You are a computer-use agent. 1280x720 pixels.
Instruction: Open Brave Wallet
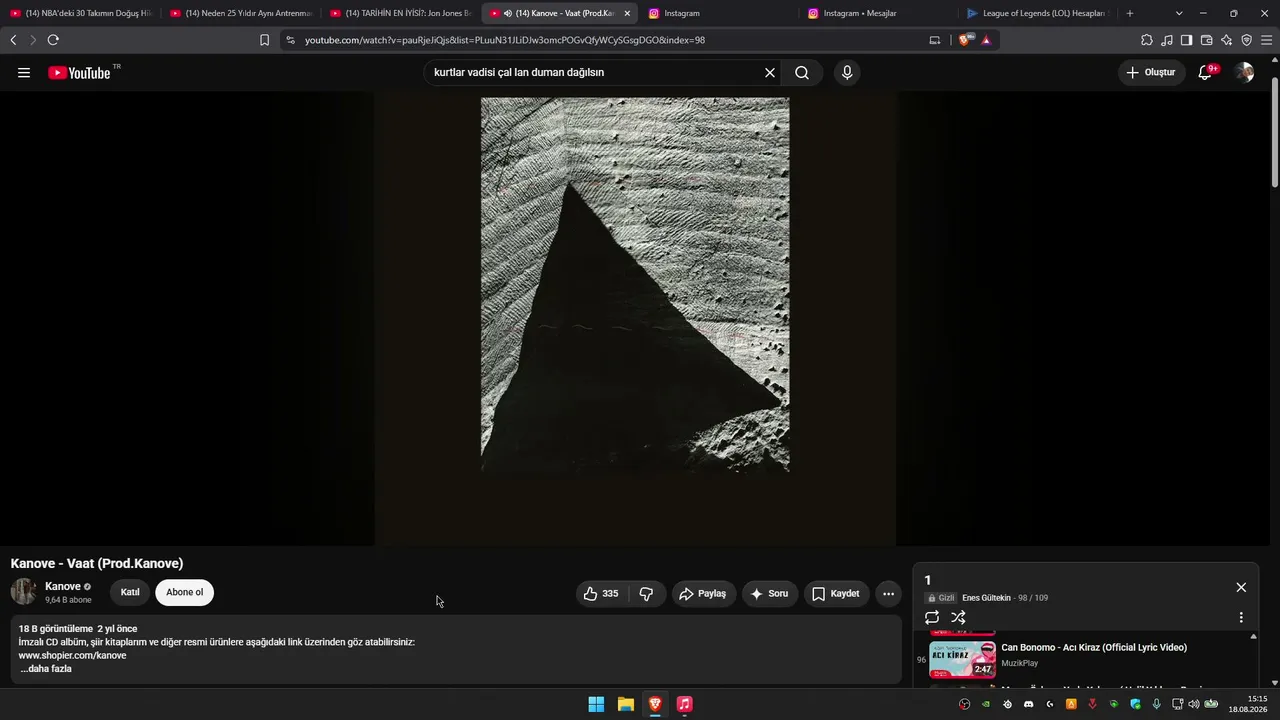pos(1207,40)
